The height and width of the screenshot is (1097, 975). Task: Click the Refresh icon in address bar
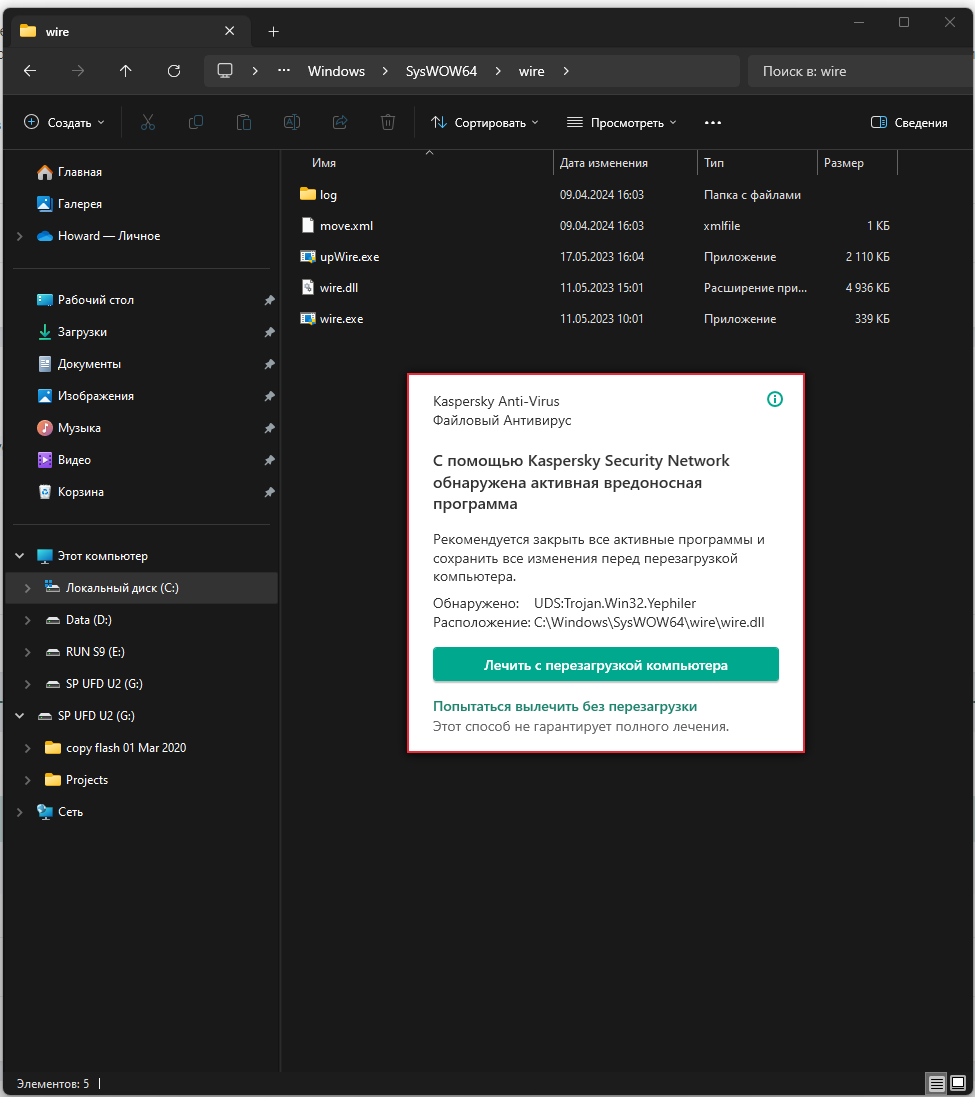click(x=174, y=71)
